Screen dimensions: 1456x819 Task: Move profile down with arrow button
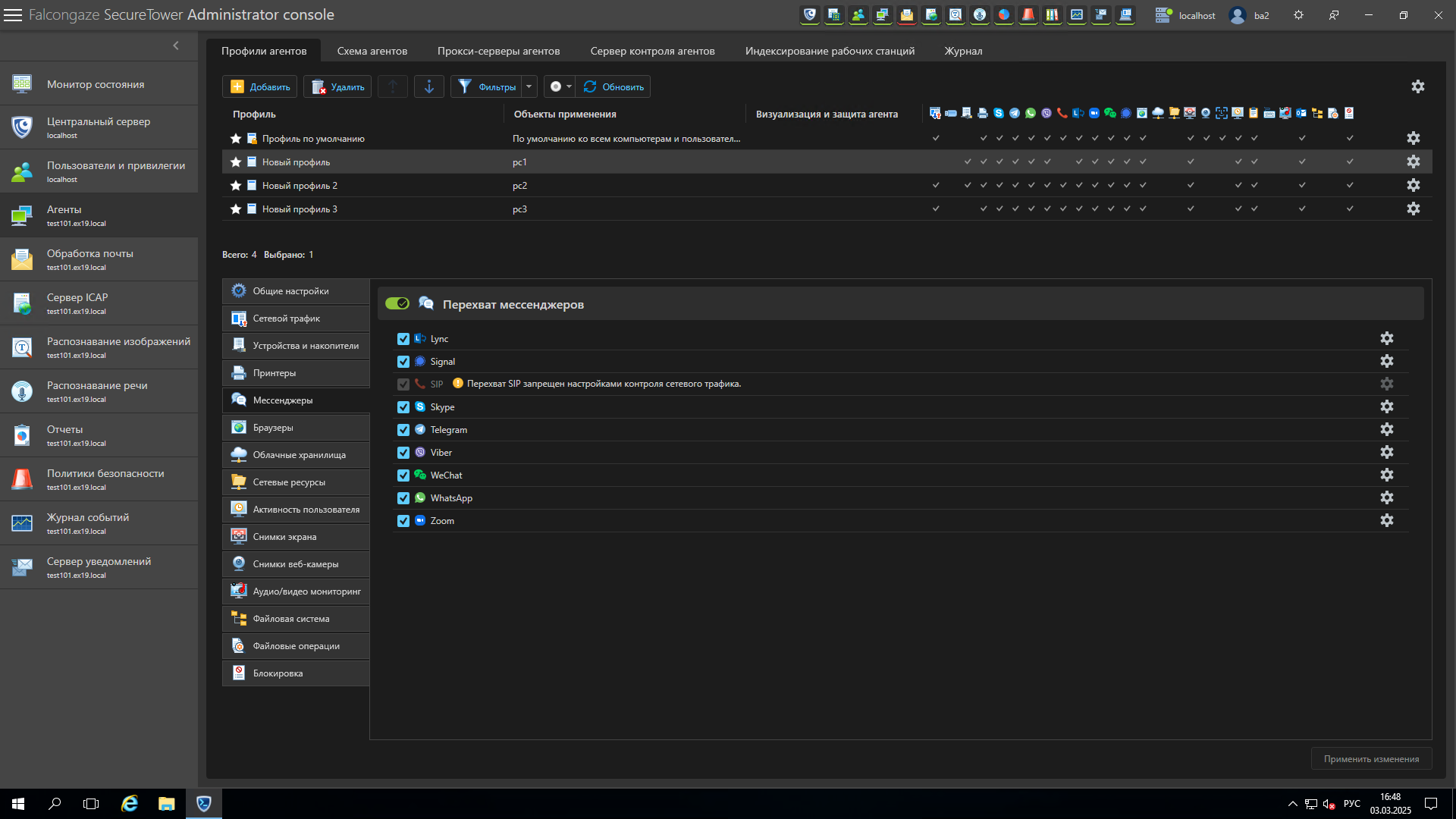click(429, 86)
